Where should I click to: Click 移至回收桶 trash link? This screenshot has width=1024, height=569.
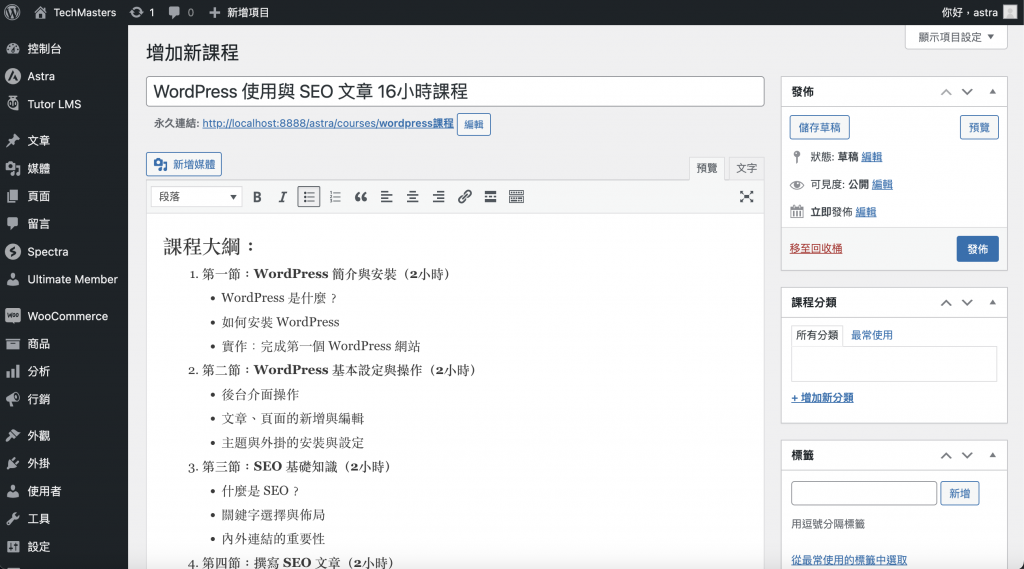click(816, 248)
